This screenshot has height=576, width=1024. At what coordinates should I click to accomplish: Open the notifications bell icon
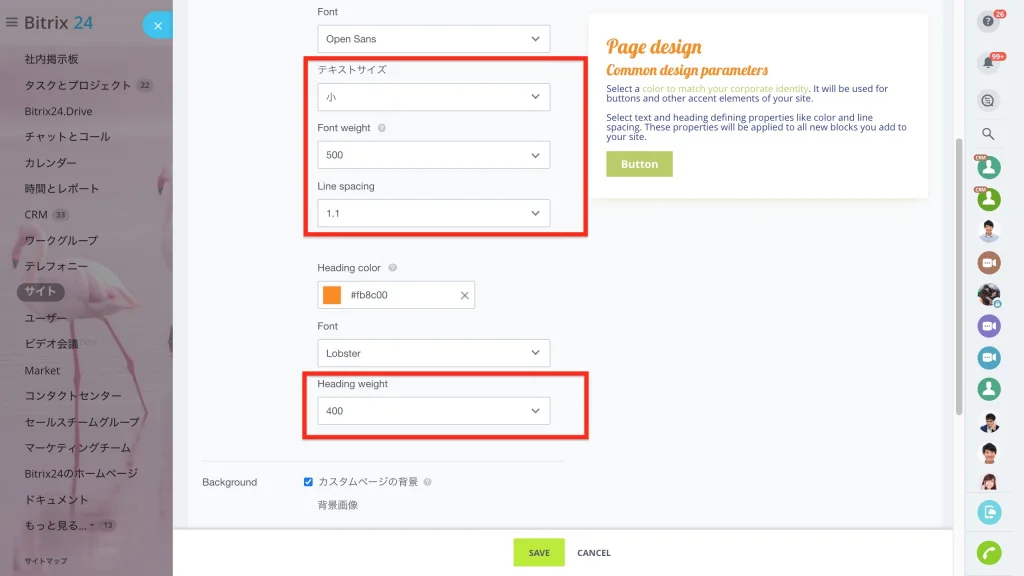(988, 63)
